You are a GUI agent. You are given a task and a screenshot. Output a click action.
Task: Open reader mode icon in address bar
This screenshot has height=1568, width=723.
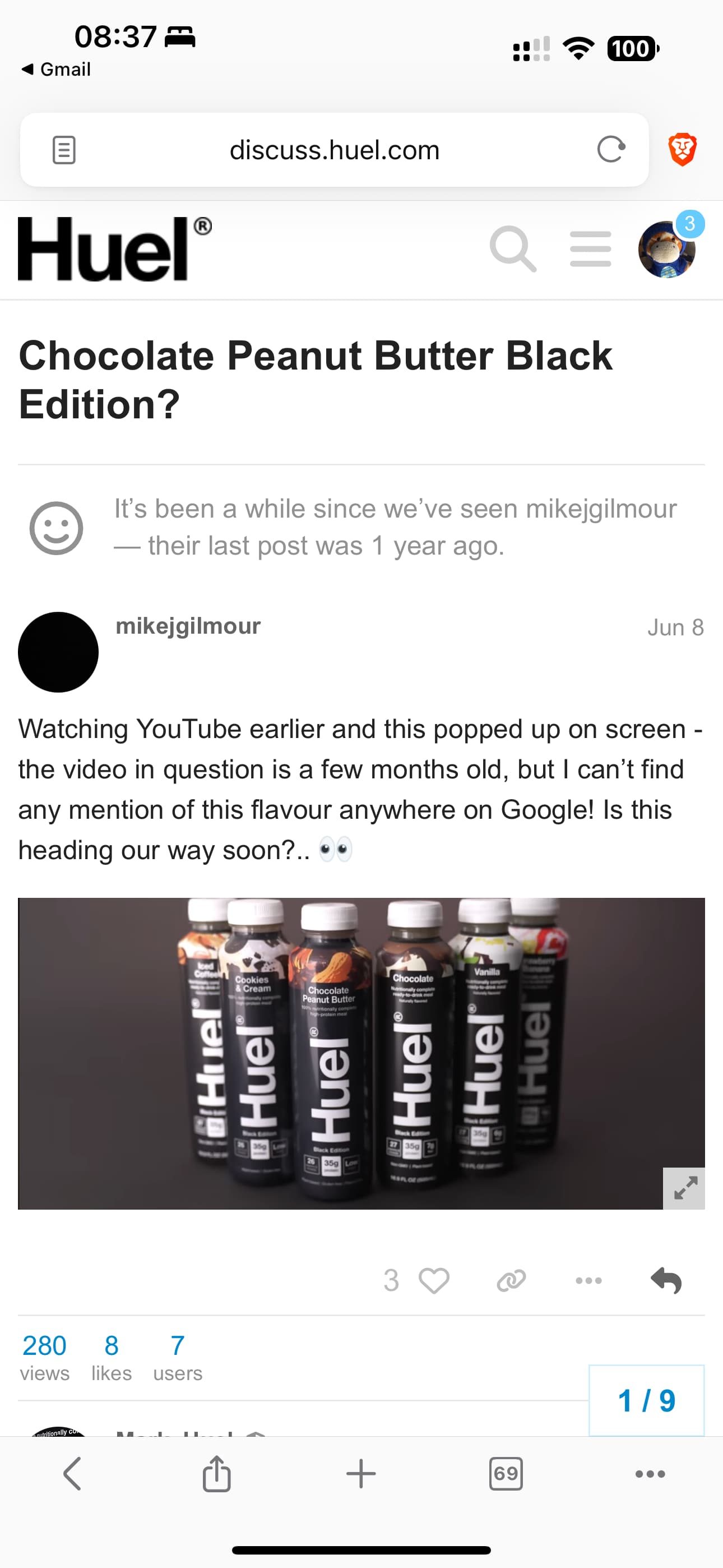pos(64,150)
